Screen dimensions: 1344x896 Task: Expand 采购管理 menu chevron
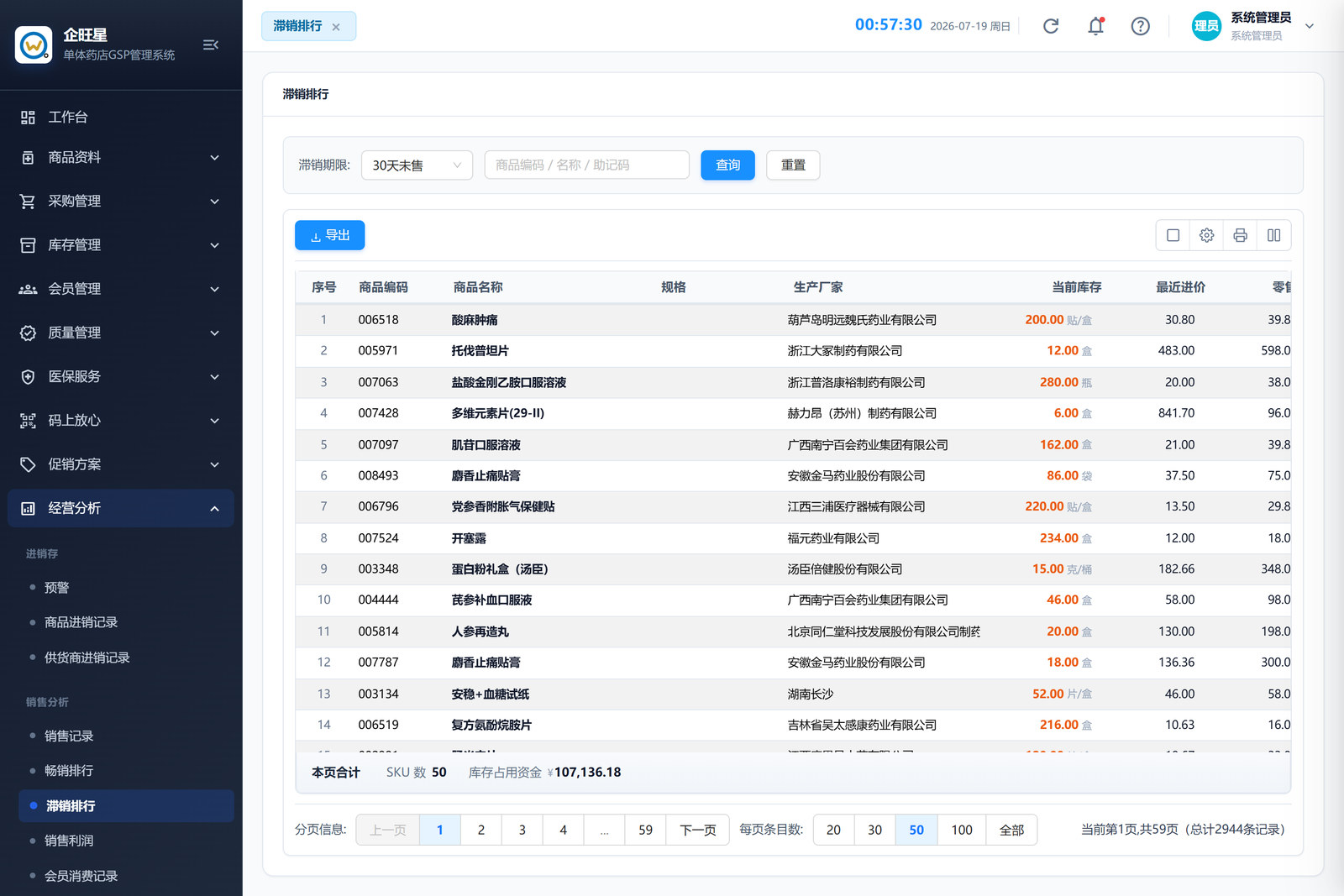pyautogui.click(x=215, y=202)
